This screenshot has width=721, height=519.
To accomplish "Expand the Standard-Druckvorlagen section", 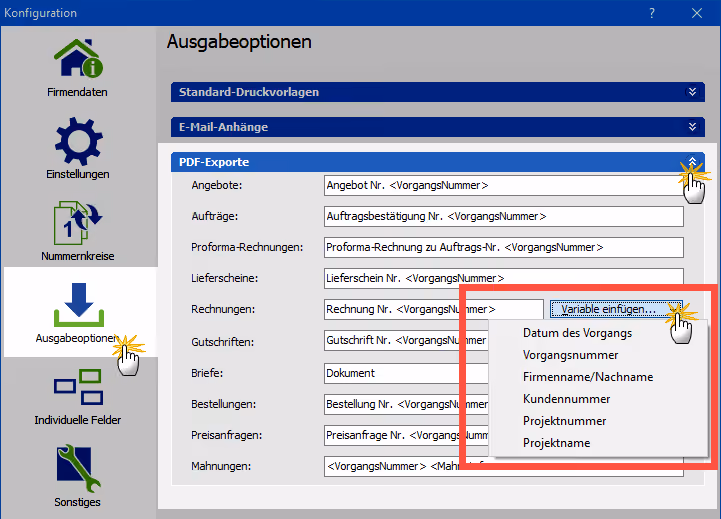I will tap(692, 92).
